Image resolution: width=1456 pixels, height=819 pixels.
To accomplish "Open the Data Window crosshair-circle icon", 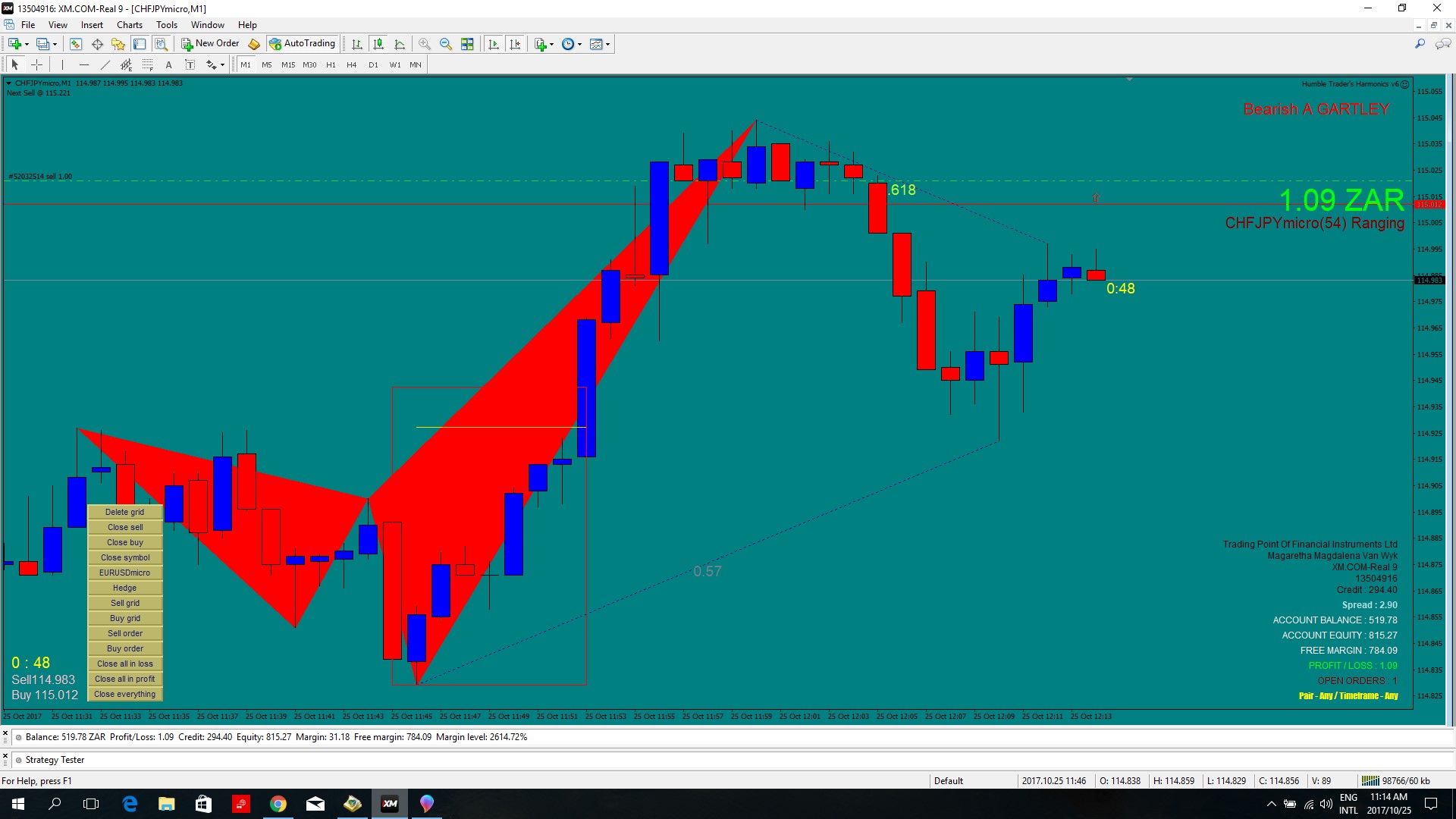I will 97,44.
